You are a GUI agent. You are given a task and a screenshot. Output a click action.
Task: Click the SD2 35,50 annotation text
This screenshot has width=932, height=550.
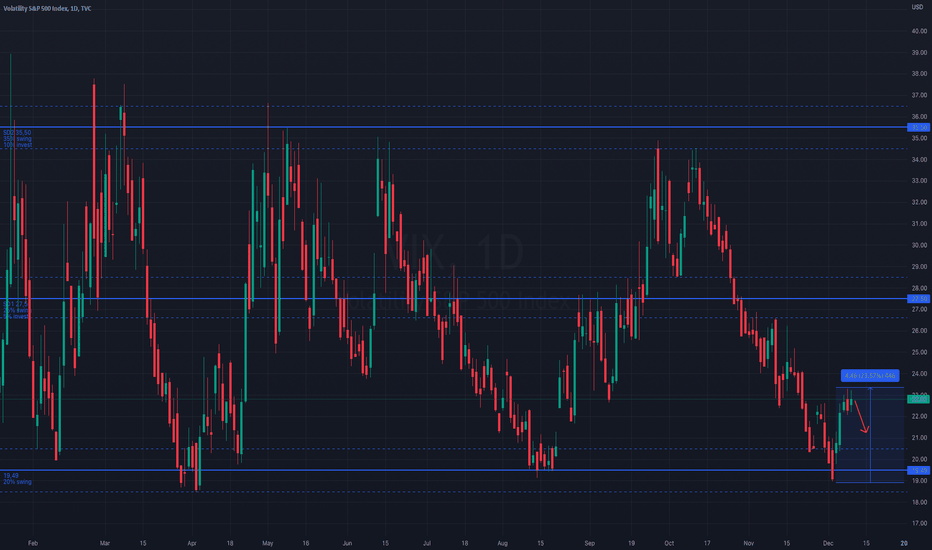[x=17, y=133]
